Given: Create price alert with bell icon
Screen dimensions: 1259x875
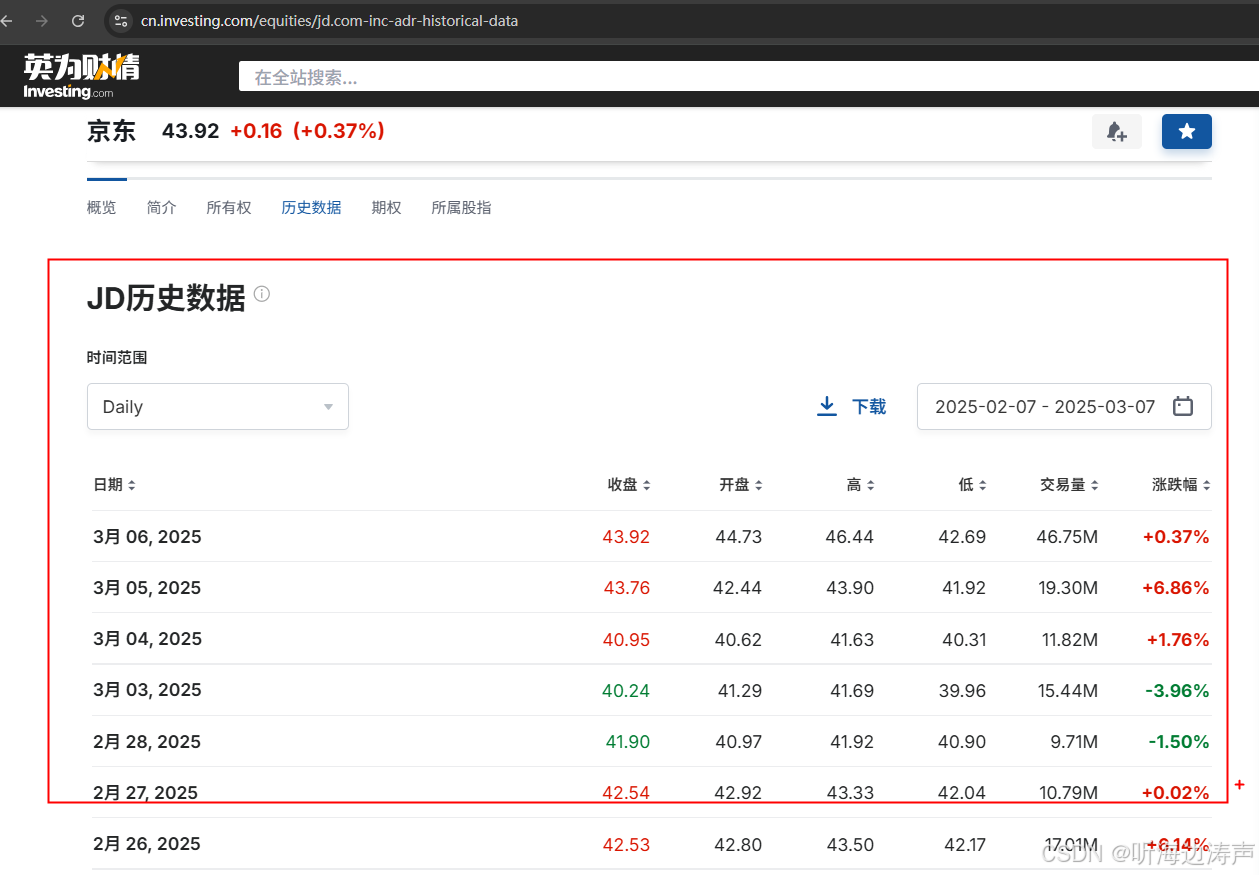Looking at the screenshot, I should click(x=1117, y=131).
